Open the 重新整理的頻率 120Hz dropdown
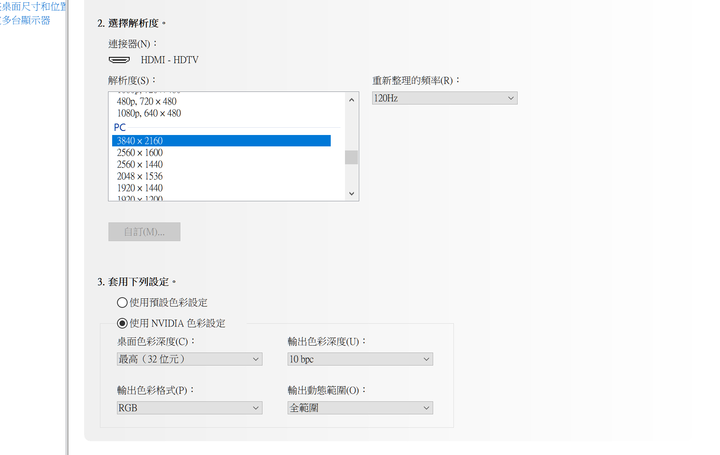This screenshot has width=720, height=455. [x=444, y=98]
